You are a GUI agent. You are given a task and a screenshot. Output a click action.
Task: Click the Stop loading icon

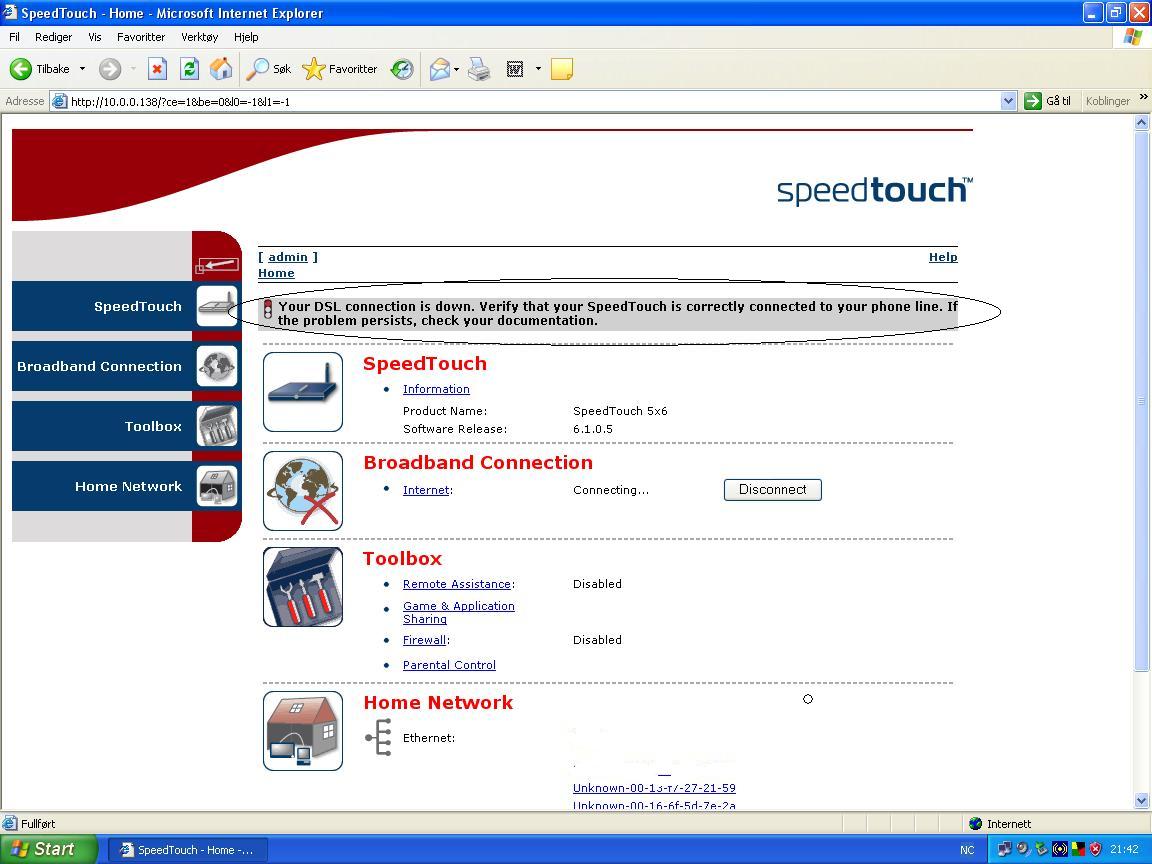point(157,69)
